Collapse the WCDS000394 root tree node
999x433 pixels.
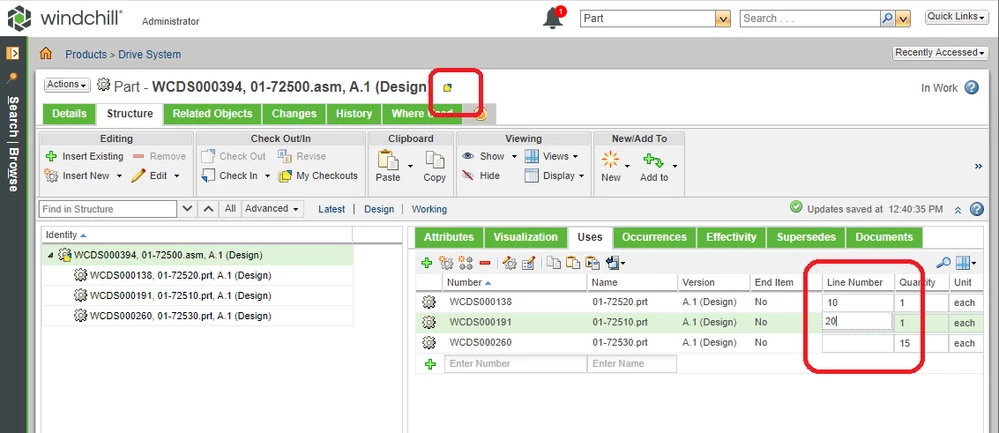[50, 255]
